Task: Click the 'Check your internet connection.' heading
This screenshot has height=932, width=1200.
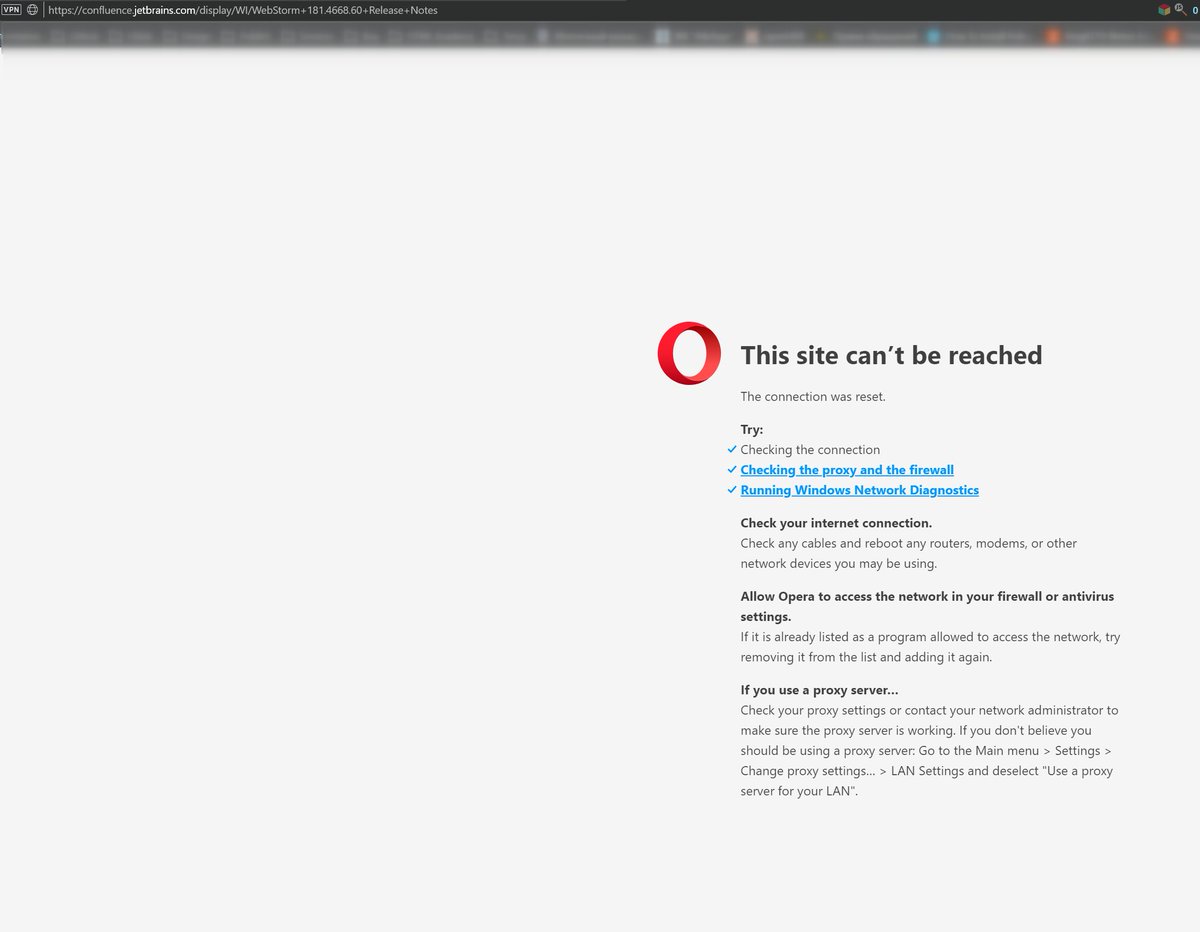Action: (836, 523)
